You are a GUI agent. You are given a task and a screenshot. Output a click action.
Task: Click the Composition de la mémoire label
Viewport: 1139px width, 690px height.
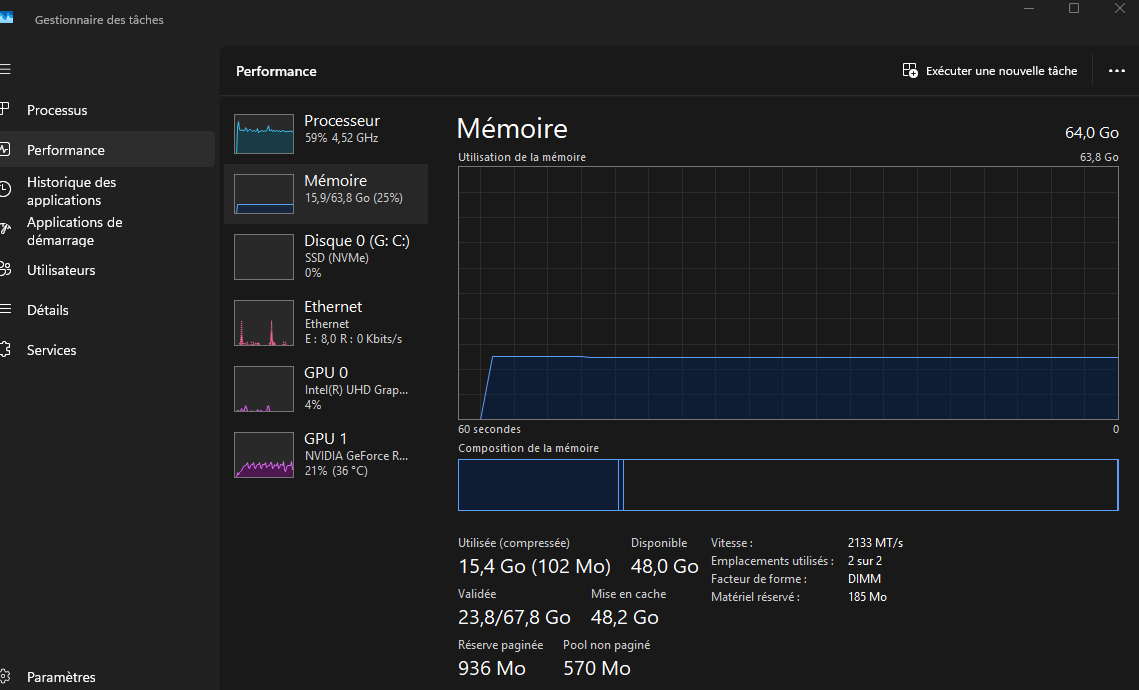(528, 448)
